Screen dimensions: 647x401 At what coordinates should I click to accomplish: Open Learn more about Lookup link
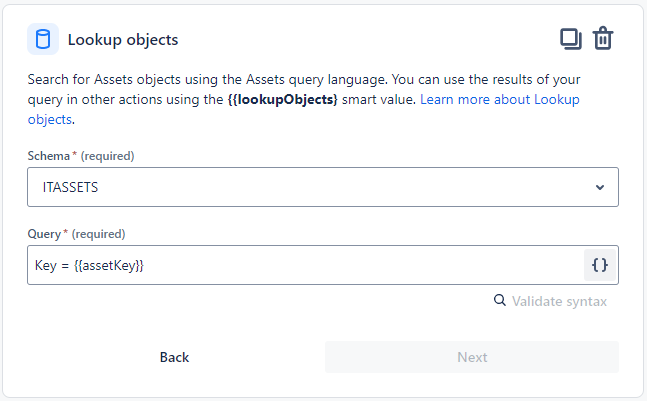coord(500,99)
